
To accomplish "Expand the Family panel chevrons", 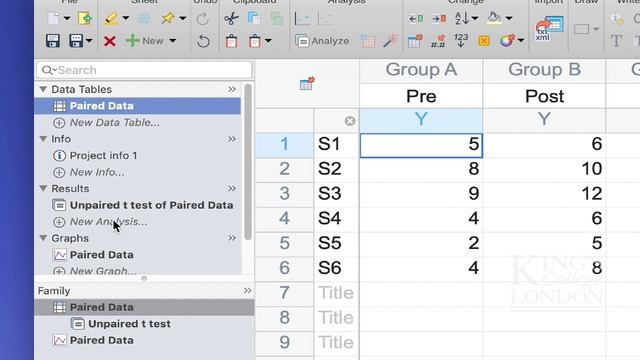I will 247,291.
